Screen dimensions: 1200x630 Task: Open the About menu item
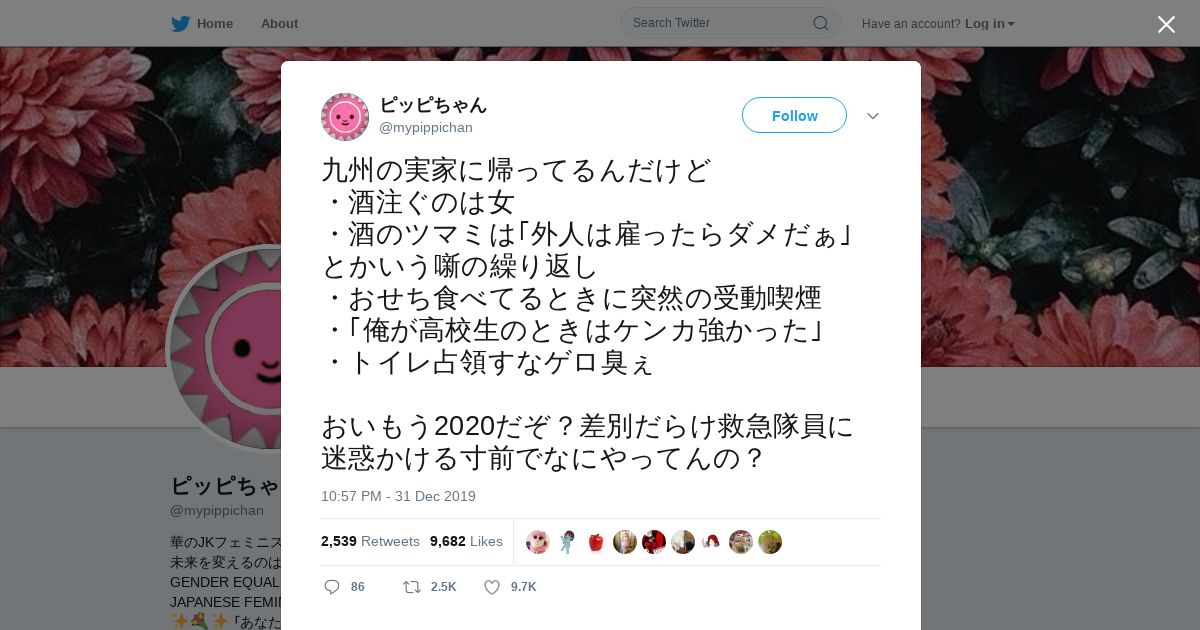click(279, 23)
